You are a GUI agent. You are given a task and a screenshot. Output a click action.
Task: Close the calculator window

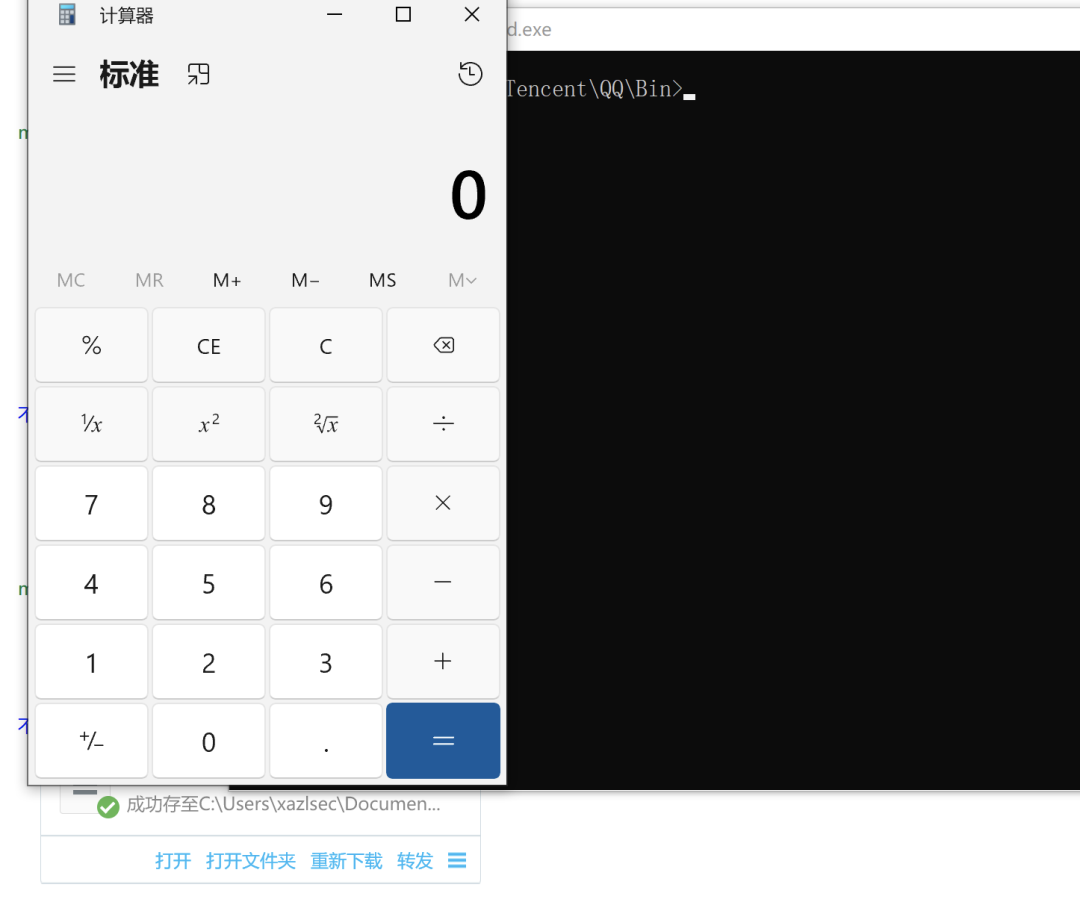coord(472,14)
